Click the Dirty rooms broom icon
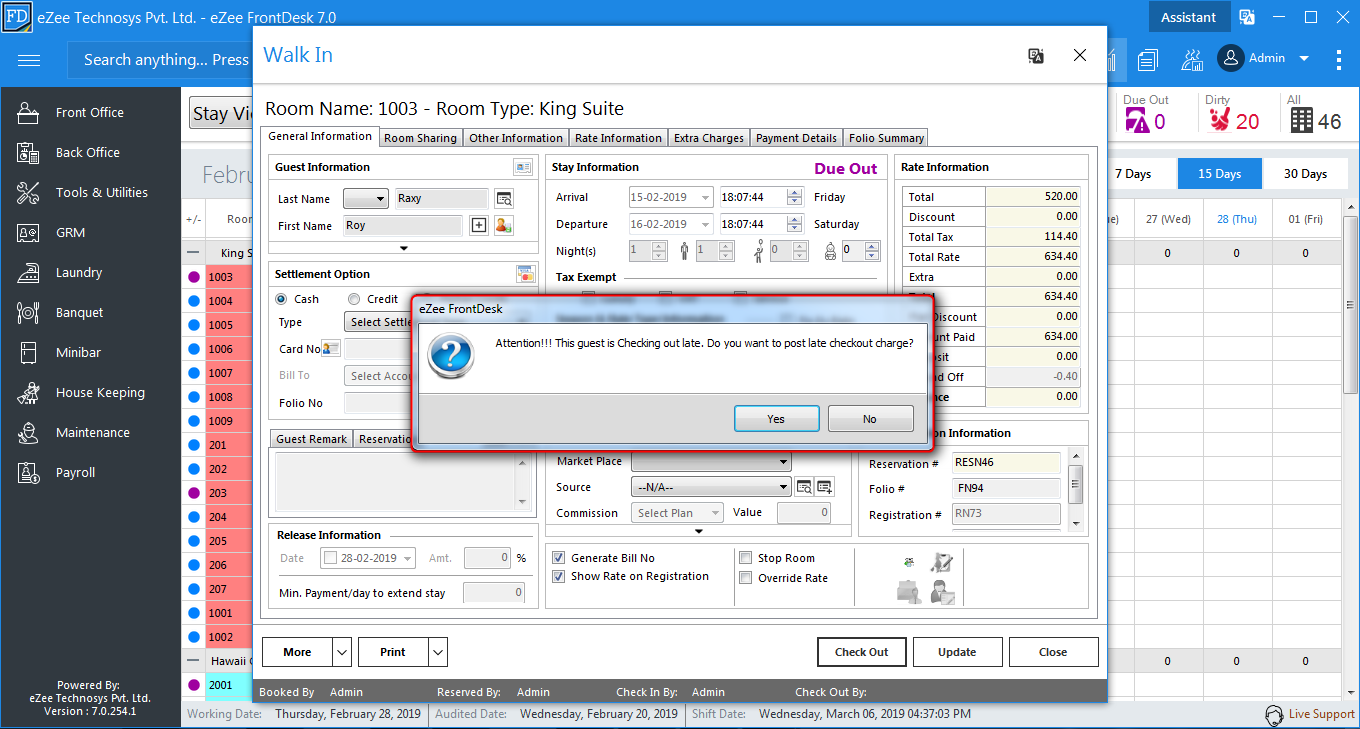The height and width of the screenshot is (729, 1360). (1219, 121)
